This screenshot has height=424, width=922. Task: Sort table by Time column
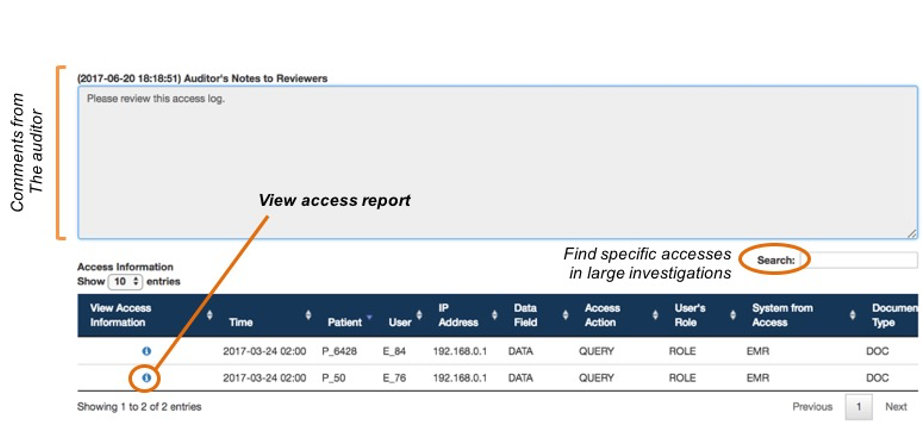point(266,315)
